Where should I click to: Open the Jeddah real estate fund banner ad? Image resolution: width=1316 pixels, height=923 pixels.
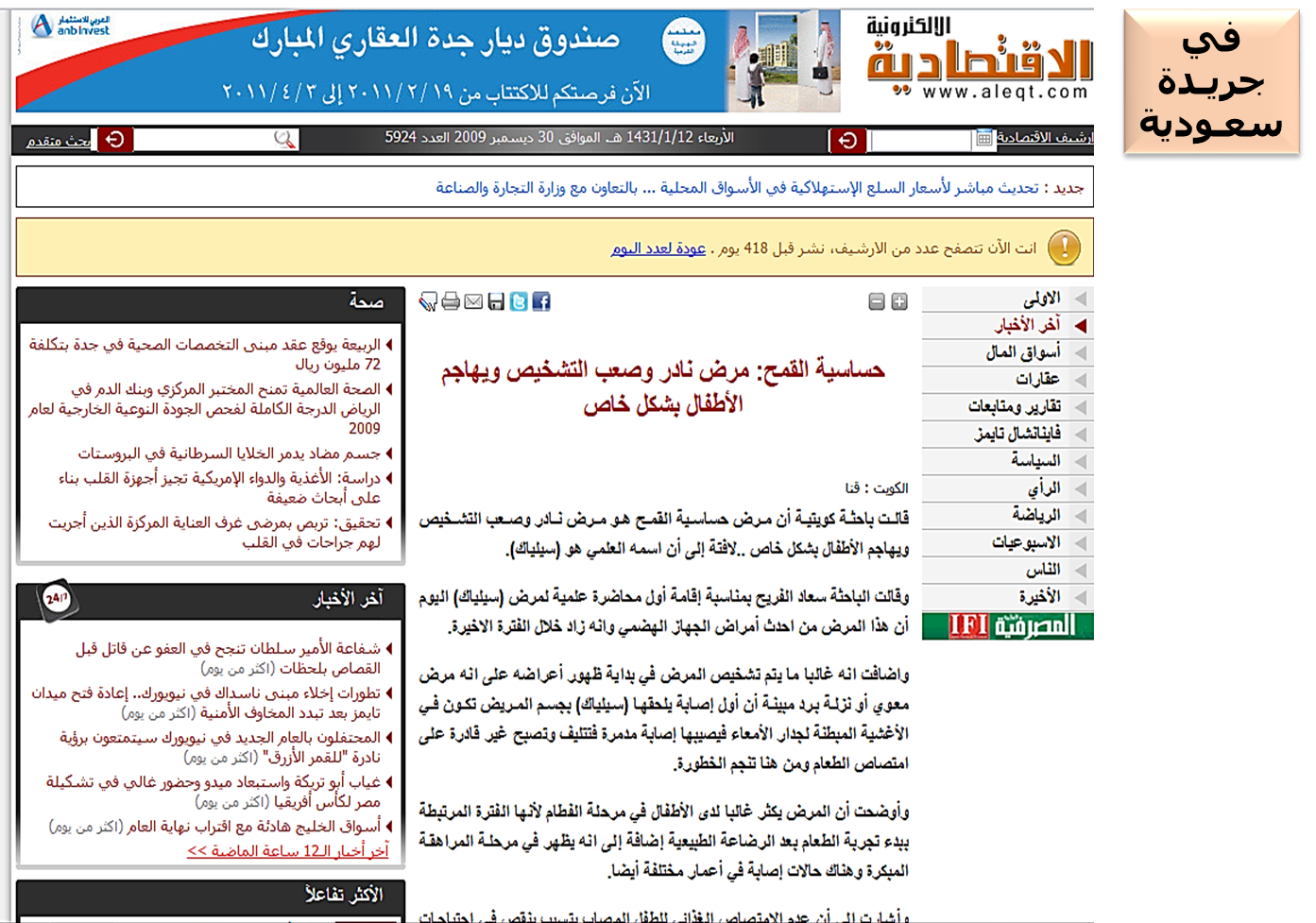pos(427,61)
